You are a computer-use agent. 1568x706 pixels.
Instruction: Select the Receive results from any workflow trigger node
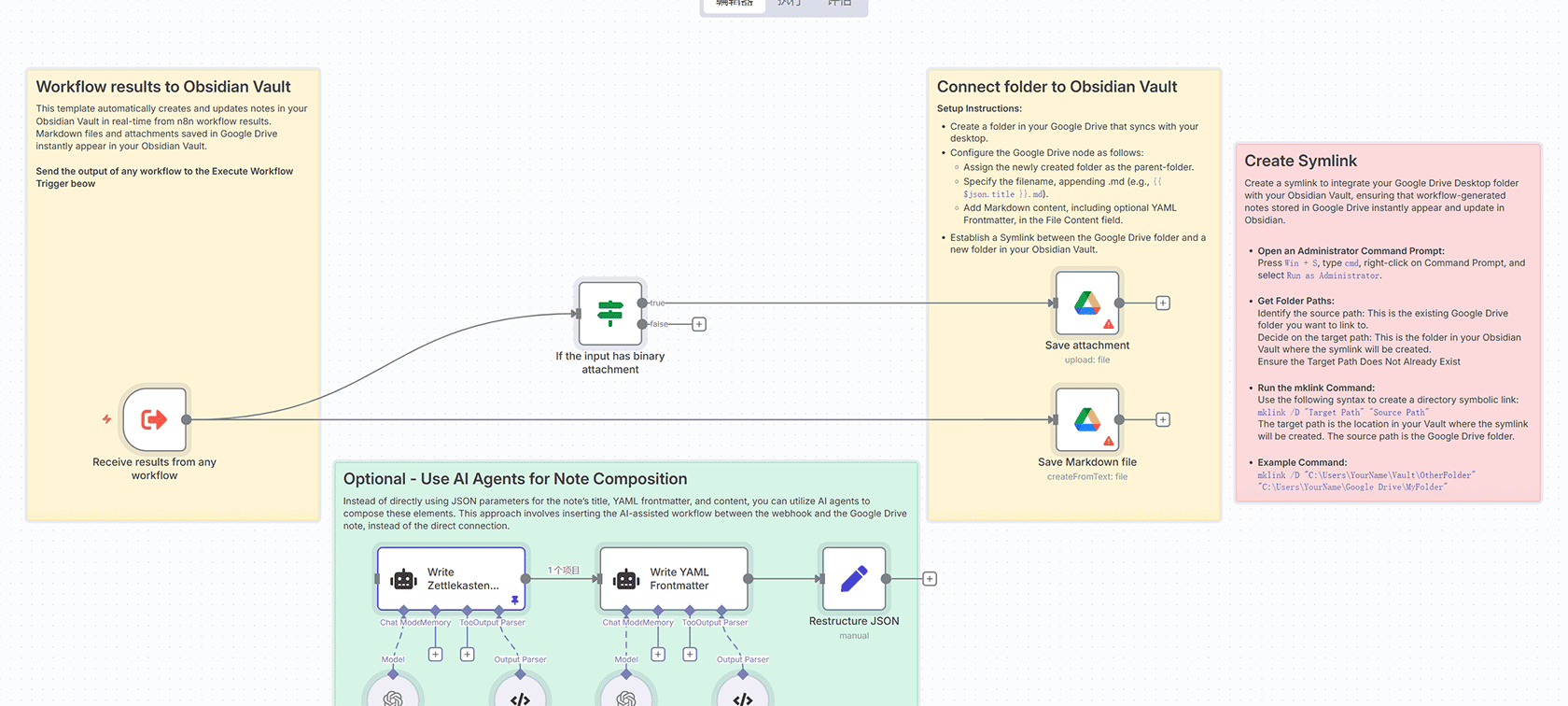pos(154,420)
